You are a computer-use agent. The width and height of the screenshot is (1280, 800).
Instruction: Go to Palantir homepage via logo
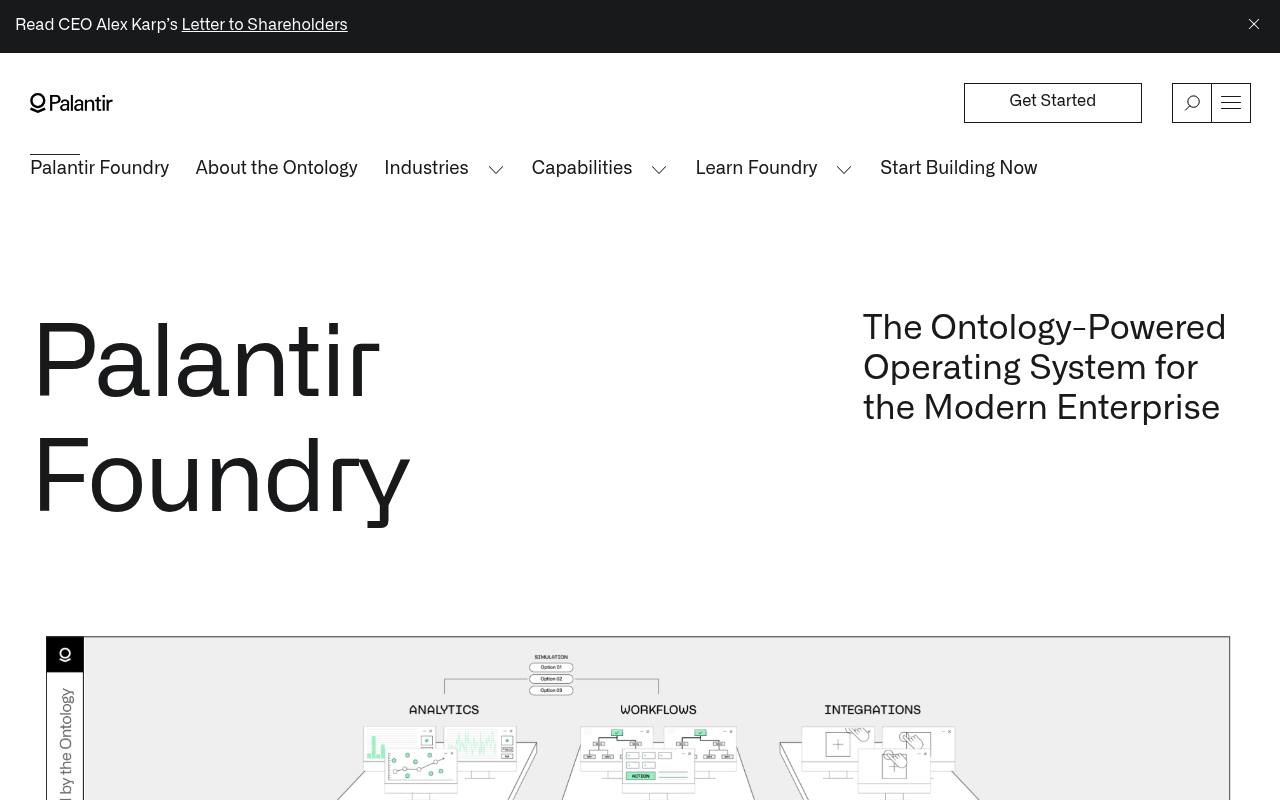click(x=71, y=103)
